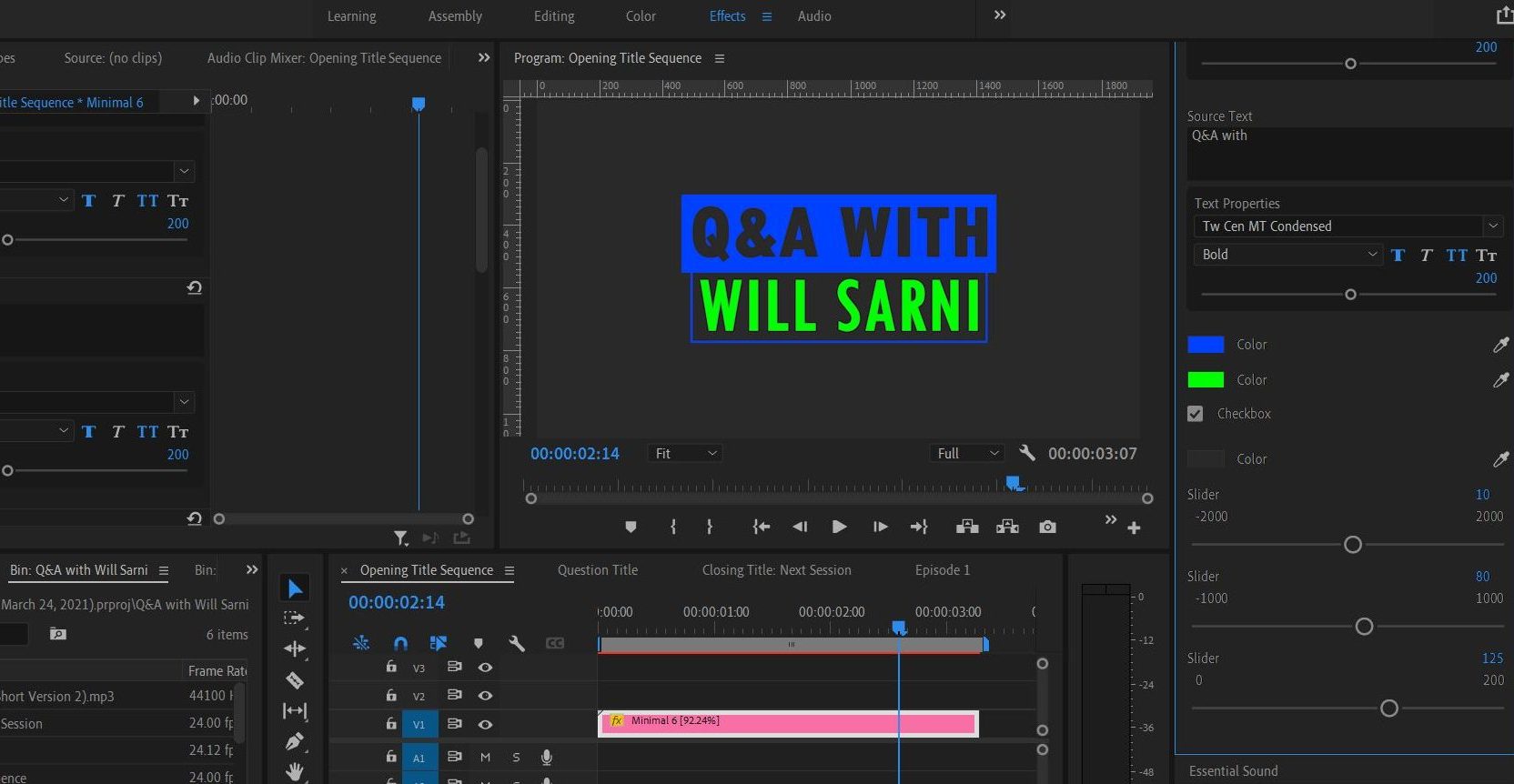The width and height of the screenshot is (1514, 784).
Task: Open the Fit zoom level dropdown
Action: point(686,453)
